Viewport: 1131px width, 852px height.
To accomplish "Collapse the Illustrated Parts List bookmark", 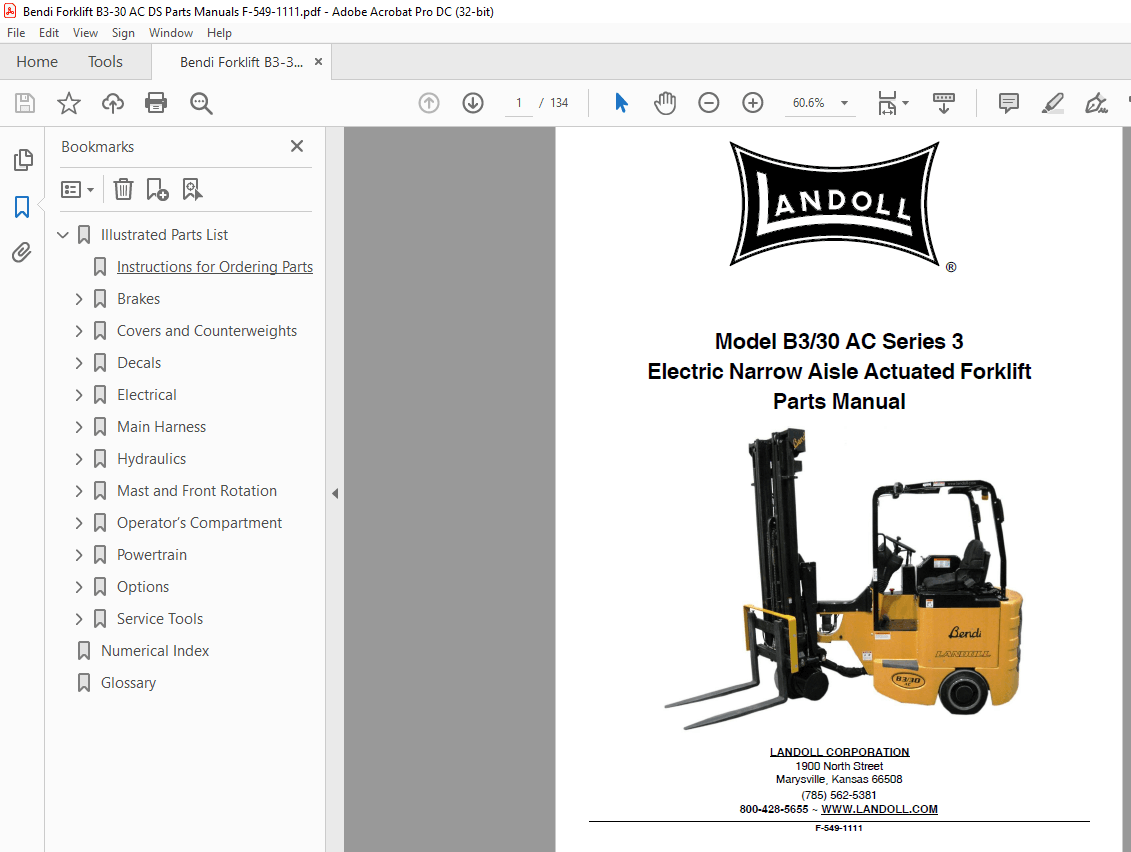I will [x=63, y=234].
